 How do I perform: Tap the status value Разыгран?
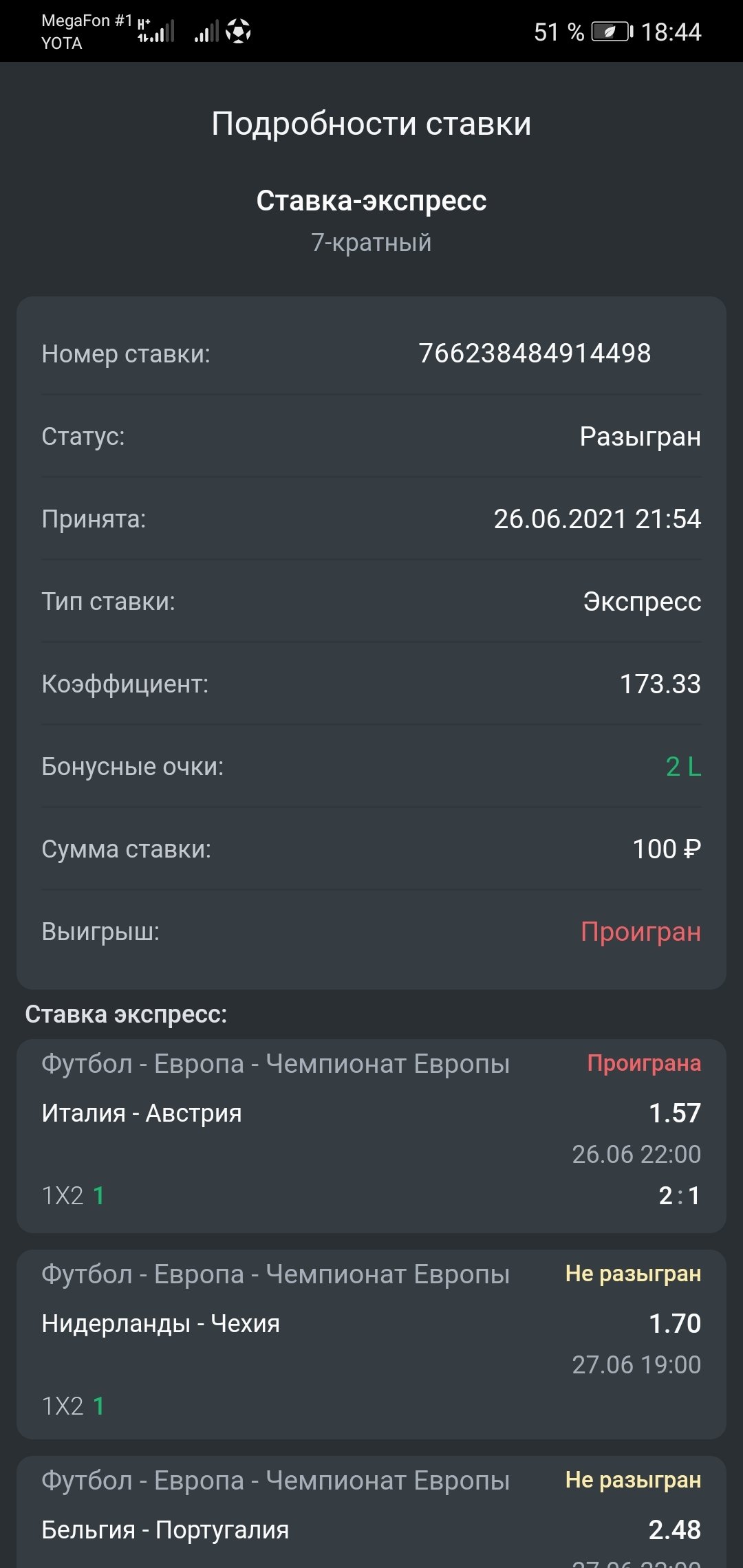tap(640, 437)
